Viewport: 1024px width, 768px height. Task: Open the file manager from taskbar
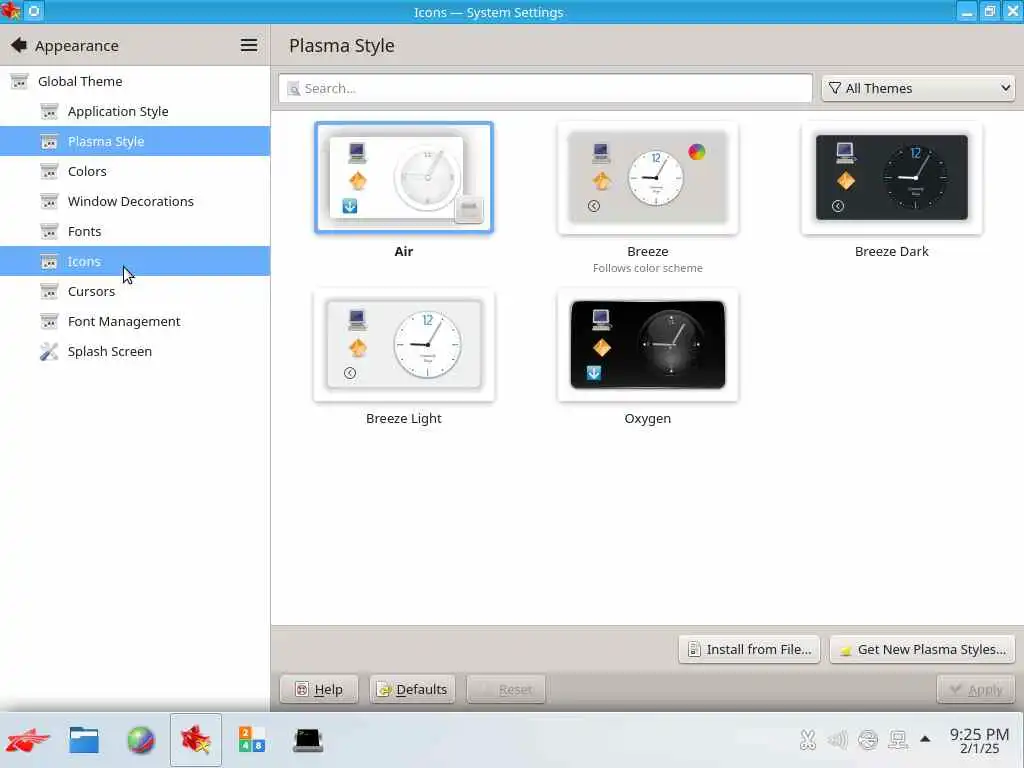[x=84, y=740]
